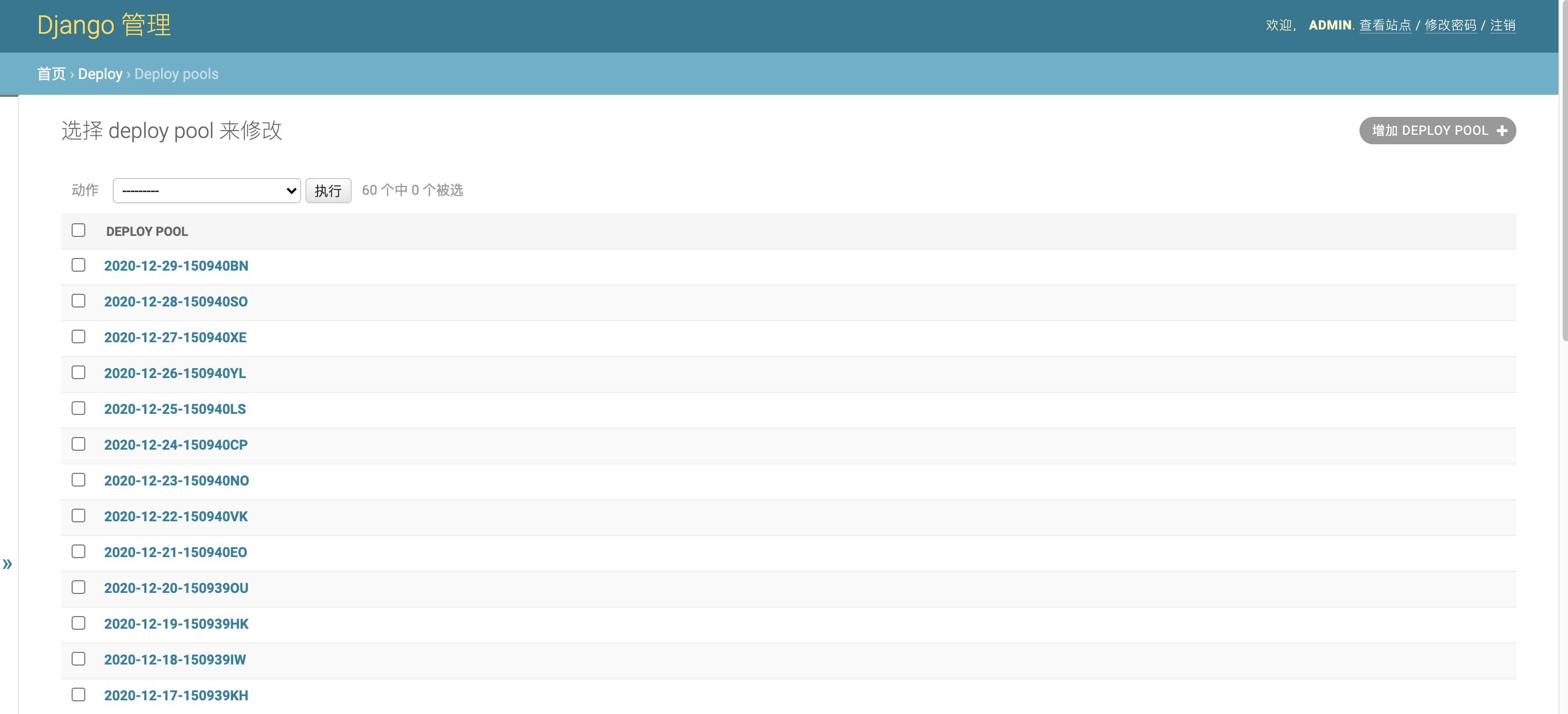Check the box for 2020-12-28-150940SO
This screenshot has width=1568, height=714.
tap(78, 301)
